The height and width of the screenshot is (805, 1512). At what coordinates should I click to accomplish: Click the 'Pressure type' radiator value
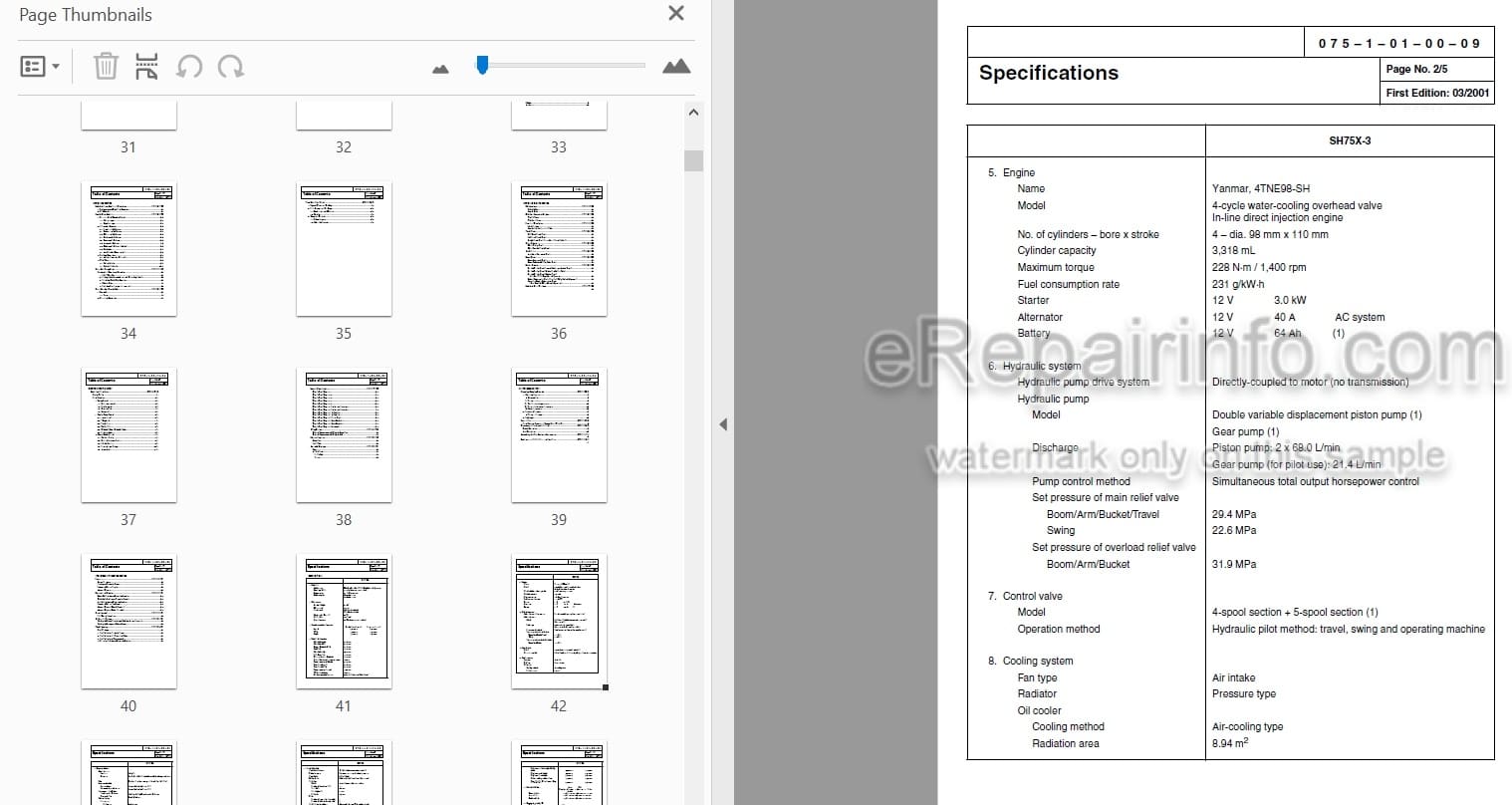(1244, 693)
